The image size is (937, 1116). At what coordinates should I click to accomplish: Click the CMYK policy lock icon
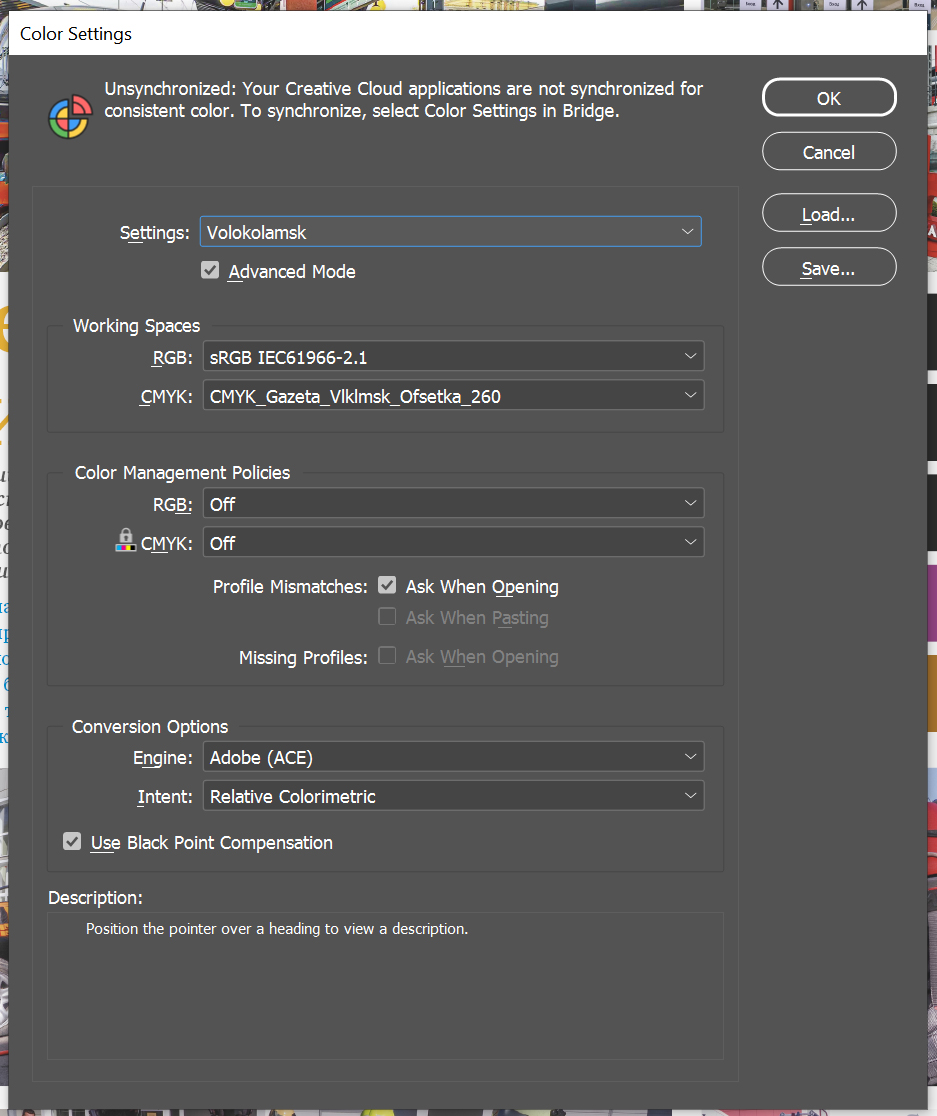pyautogui.click(x=125, y=540)
